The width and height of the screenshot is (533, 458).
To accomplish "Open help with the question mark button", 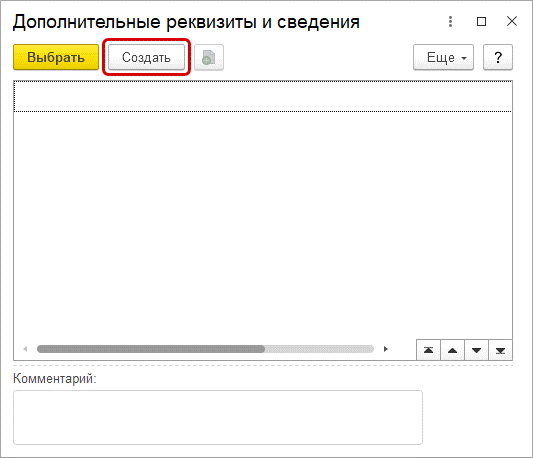I will 498,57.
